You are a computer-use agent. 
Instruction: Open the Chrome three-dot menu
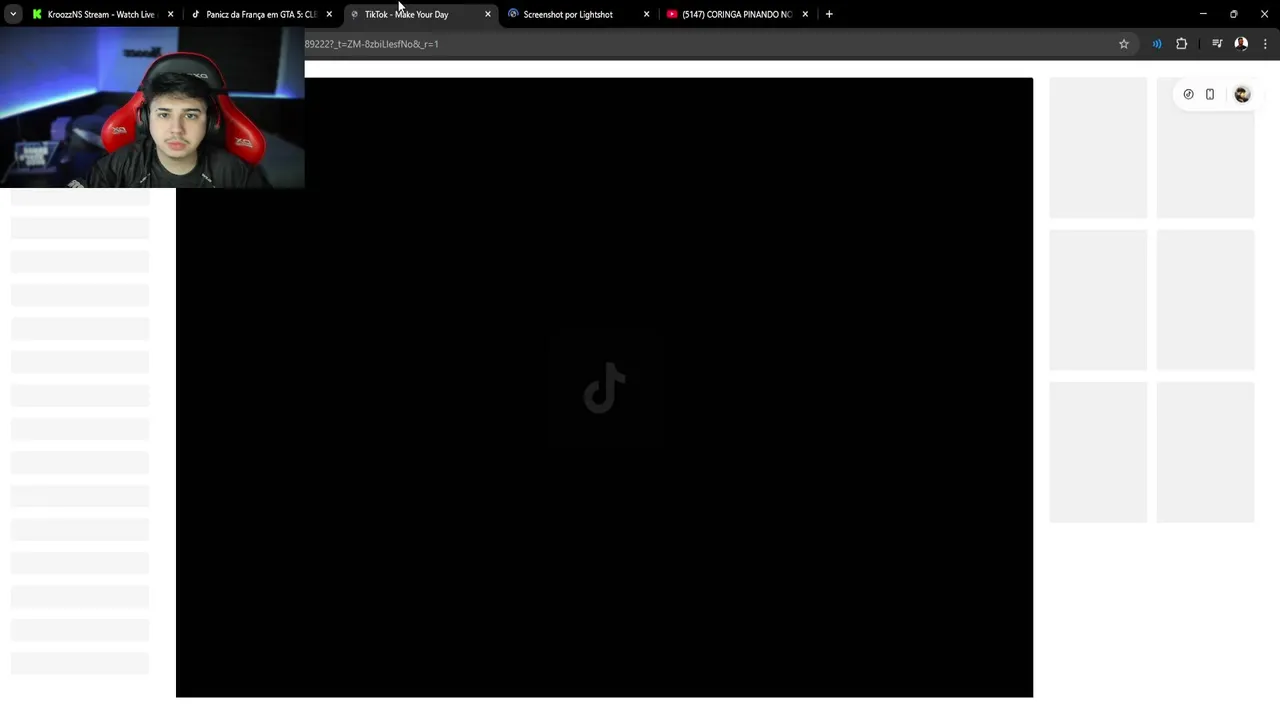1265,44
